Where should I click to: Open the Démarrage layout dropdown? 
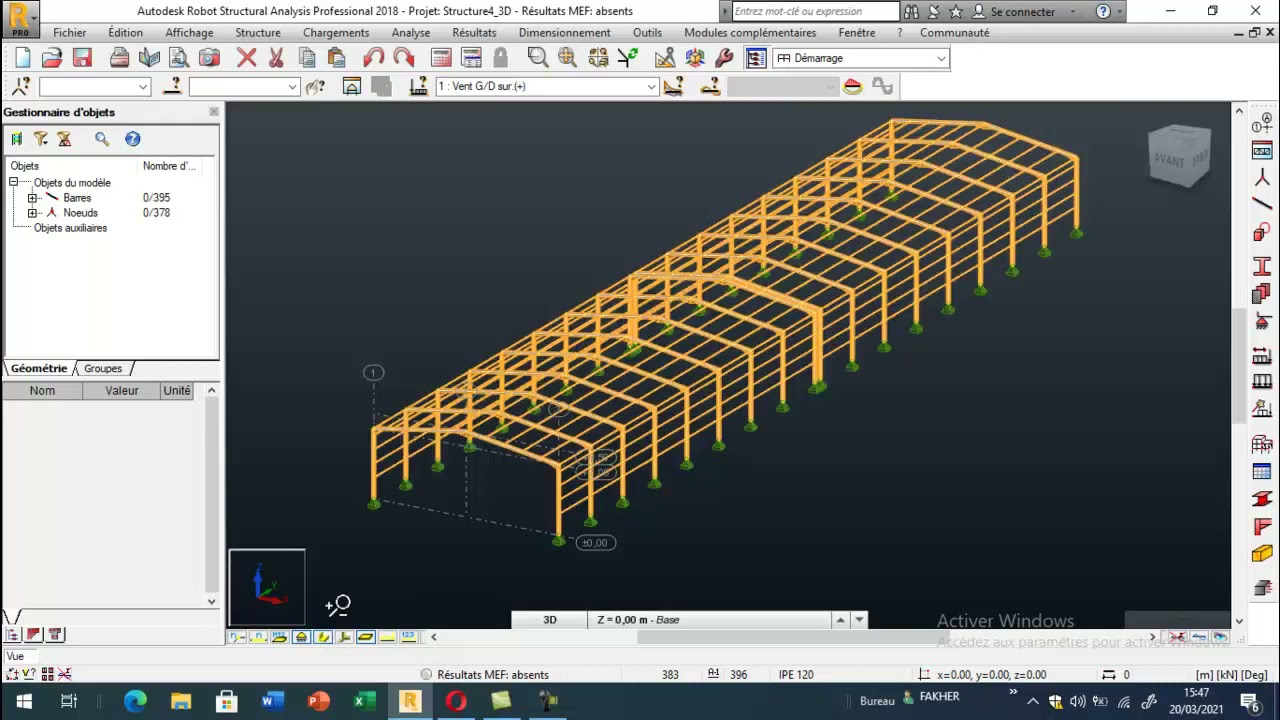(x=941, y=58)
